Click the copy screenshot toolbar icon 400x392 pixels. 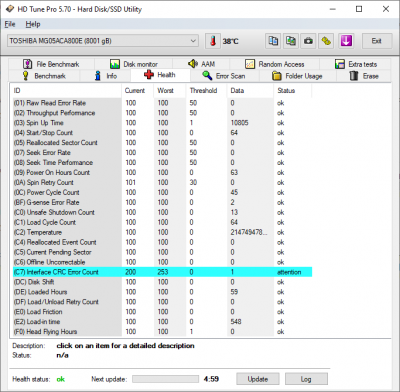tap(291, 41)
